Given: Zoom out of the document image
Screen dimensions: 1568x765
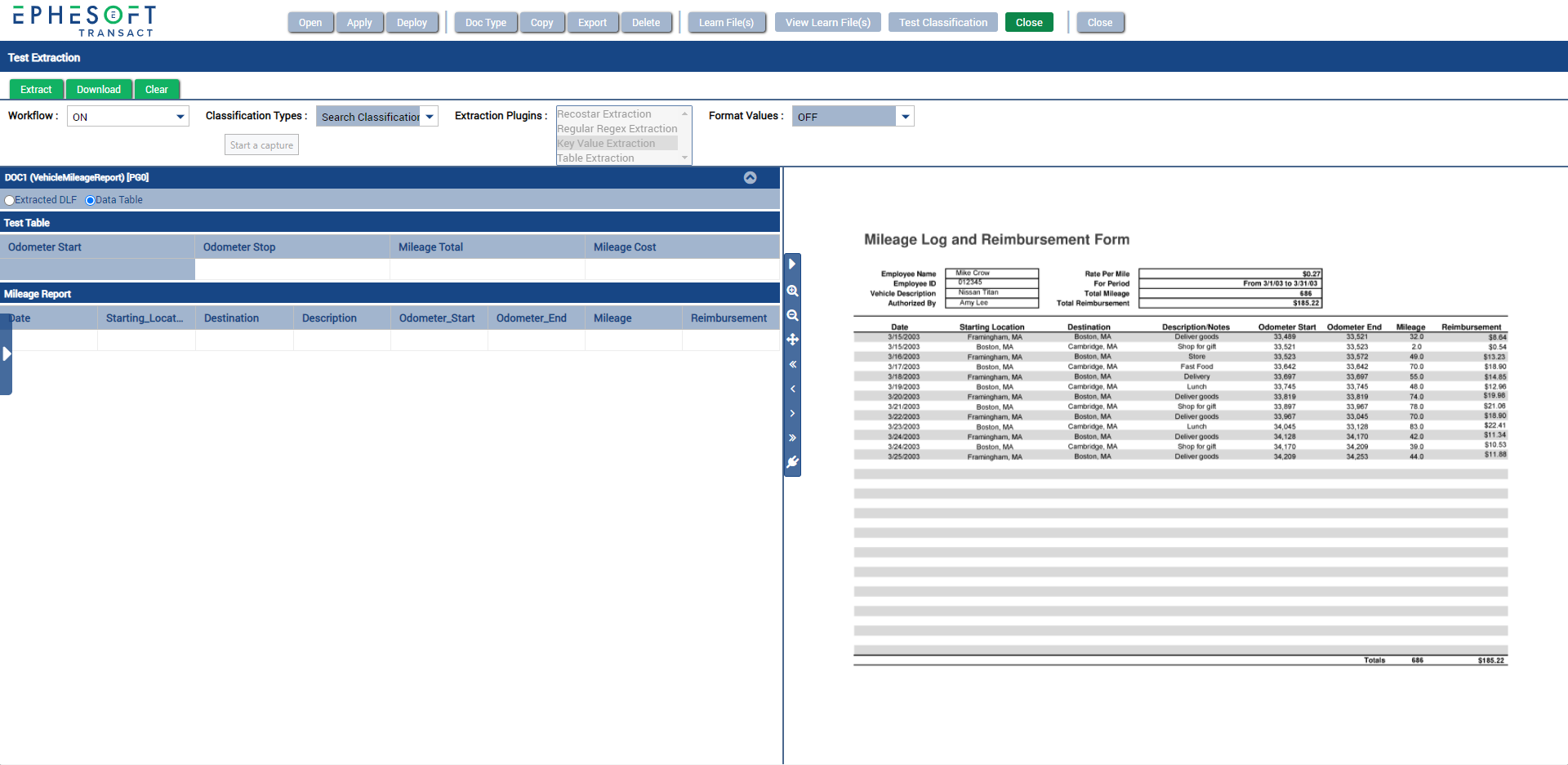Looking at the screenshot, I should tap(792, 315).
